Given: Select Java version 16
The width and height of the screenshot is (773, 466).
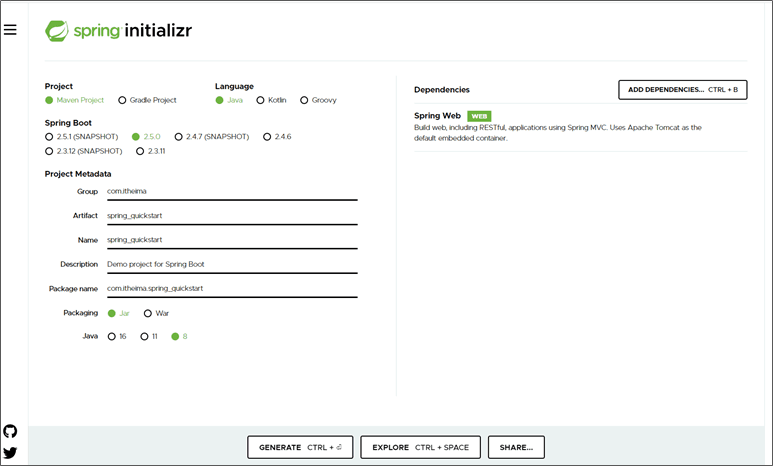Looking at the screenshot, I should click(111, 336).
